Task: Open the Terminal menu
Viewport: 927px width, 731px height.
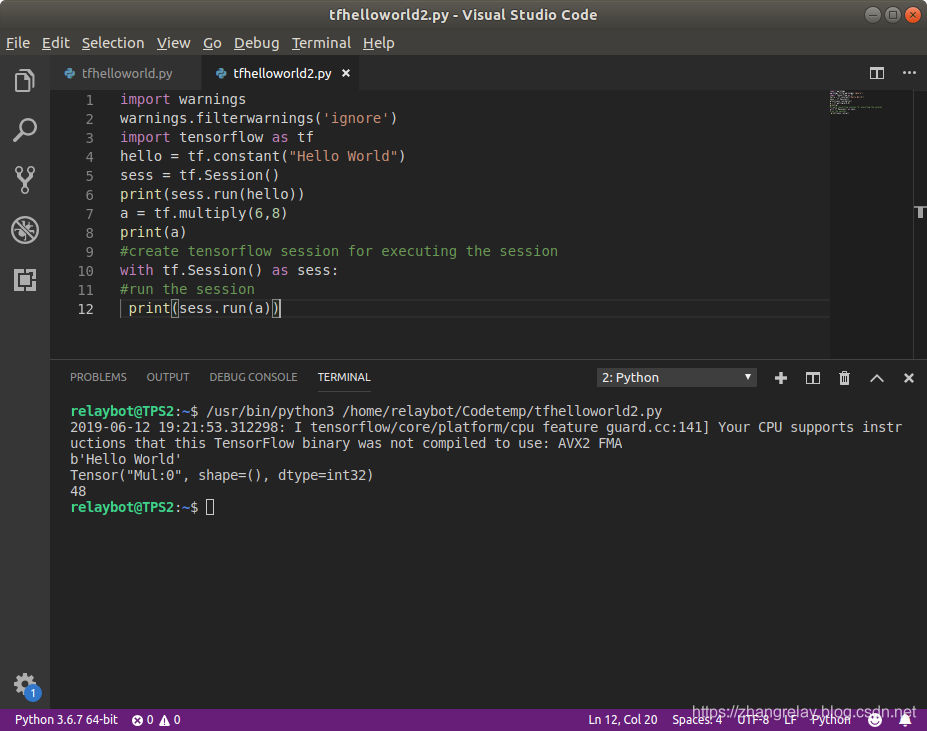Action: click(321, 43)
